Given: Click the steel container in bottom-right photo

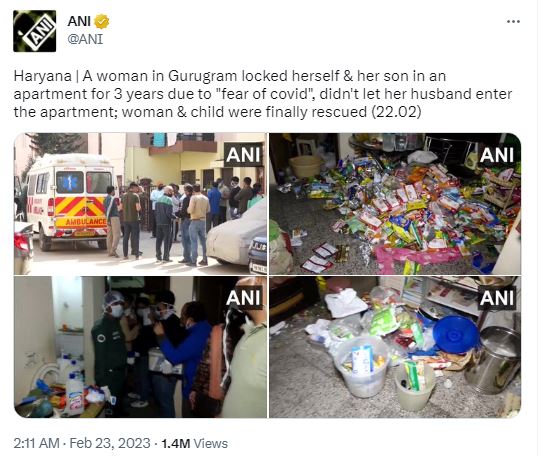Looking at the screenshot, I should (x=492, y=360).
